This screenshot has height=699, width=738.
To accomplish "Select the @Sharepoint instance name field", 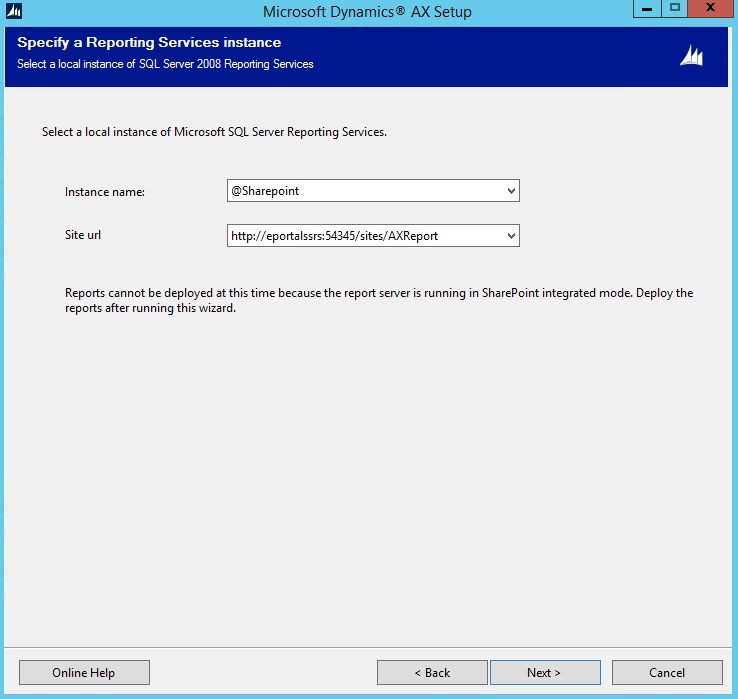I will point(373,191).
